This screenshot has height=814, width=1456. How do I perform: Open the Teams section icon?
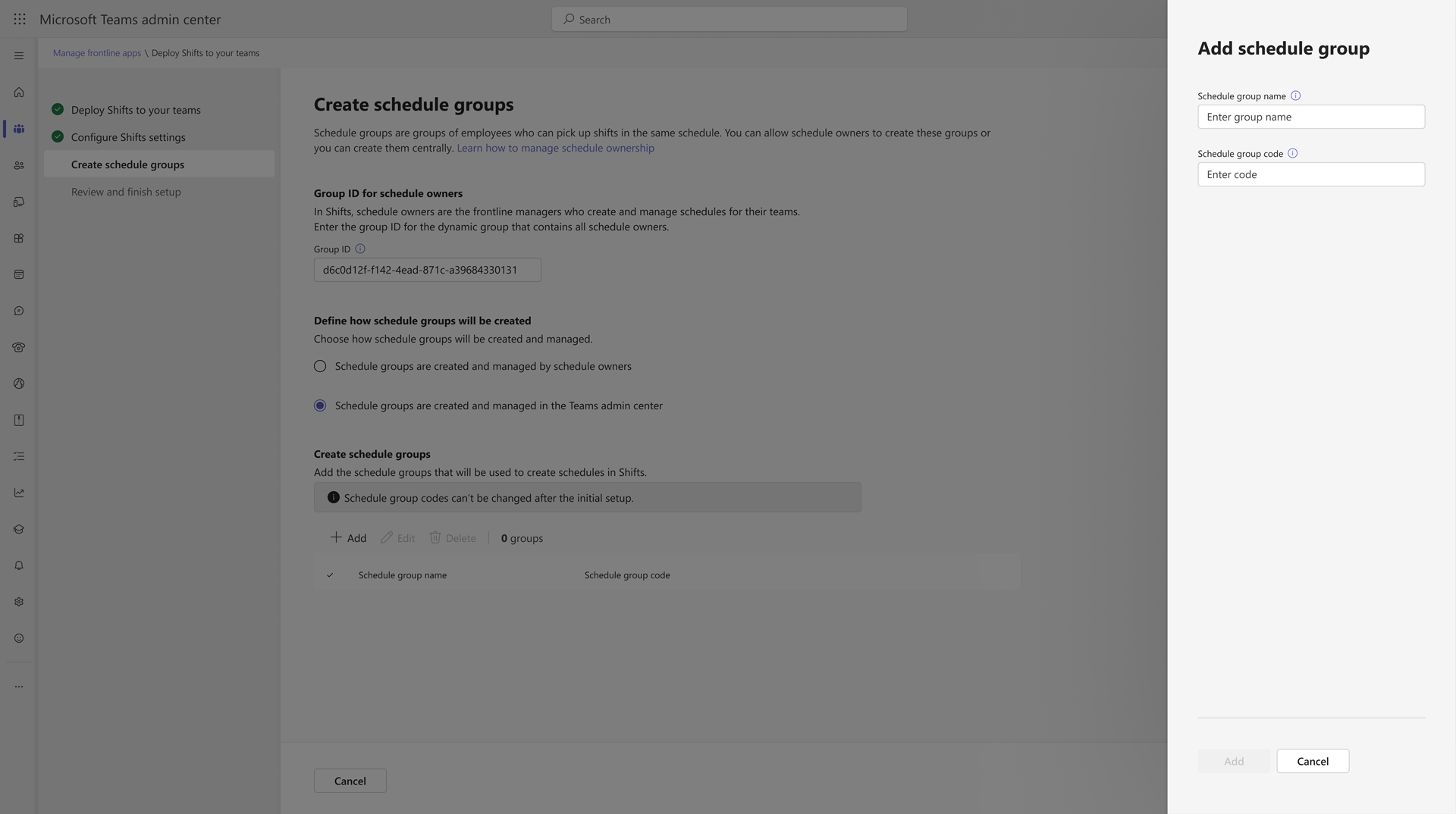point(19,129)
